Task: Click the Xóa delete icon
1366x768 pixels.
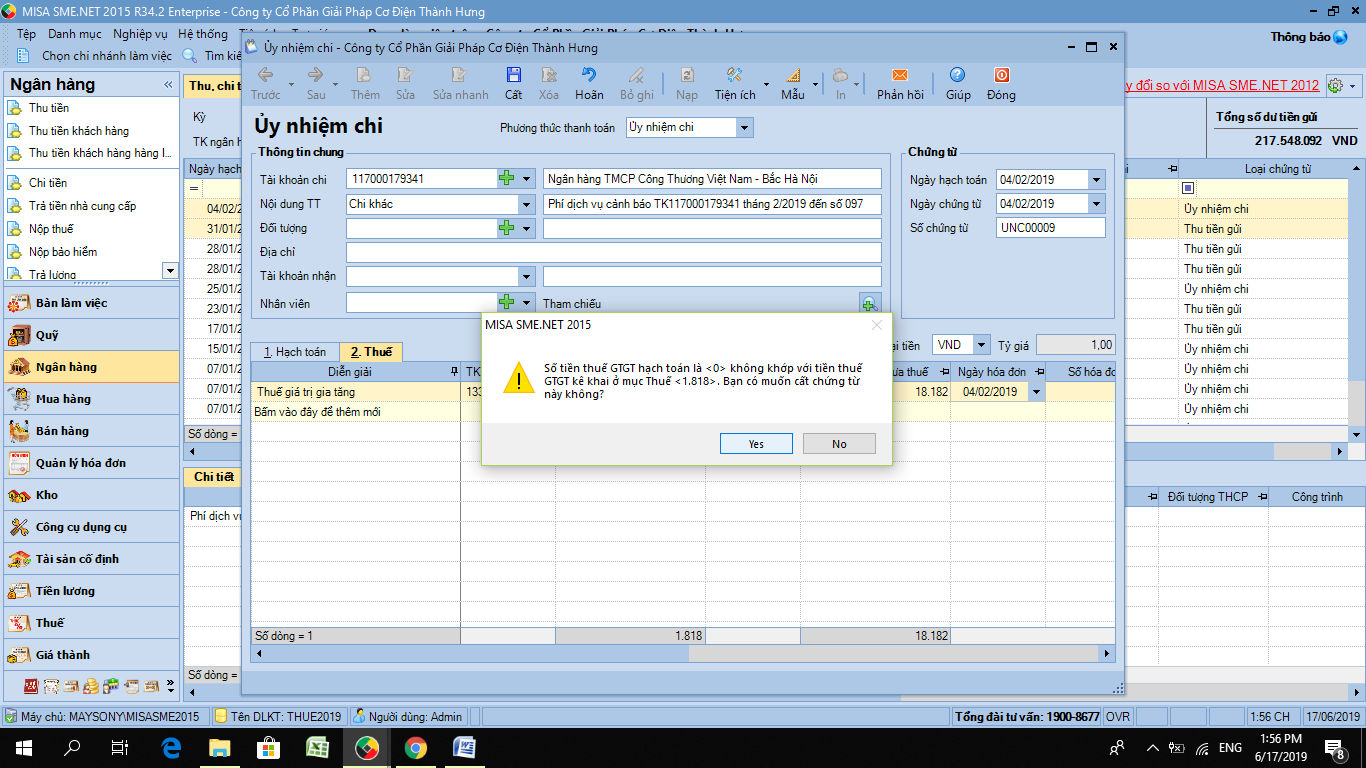Action: point(549,75)
